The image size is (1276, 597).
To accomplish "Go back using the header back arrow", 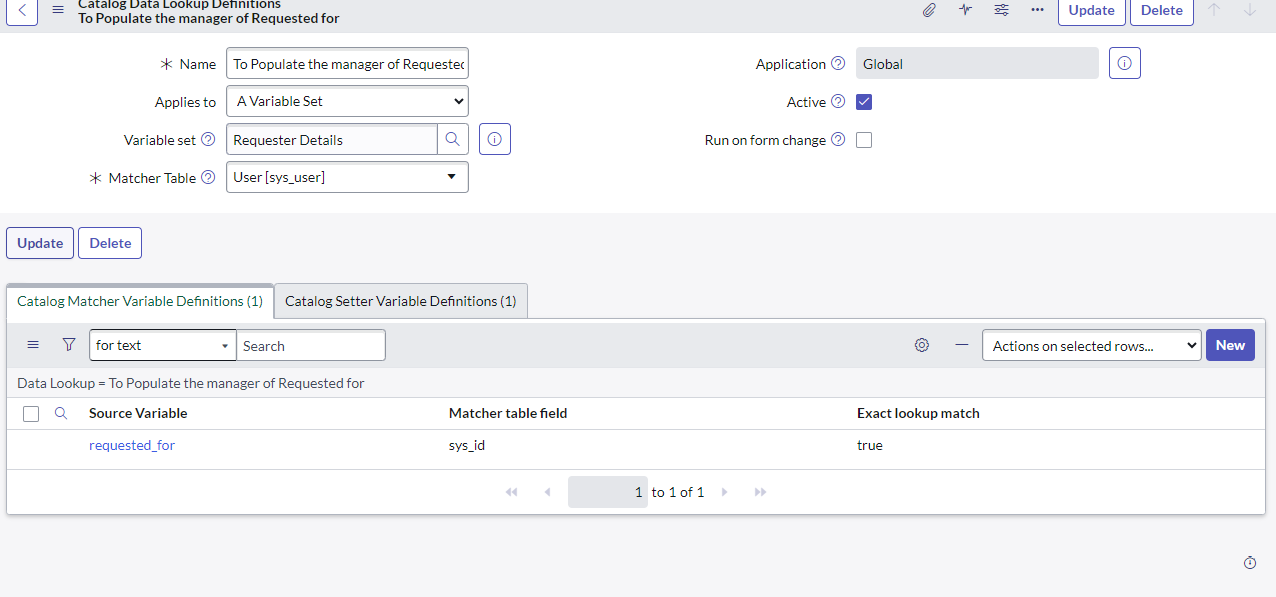I will click(x=22, y=10).
